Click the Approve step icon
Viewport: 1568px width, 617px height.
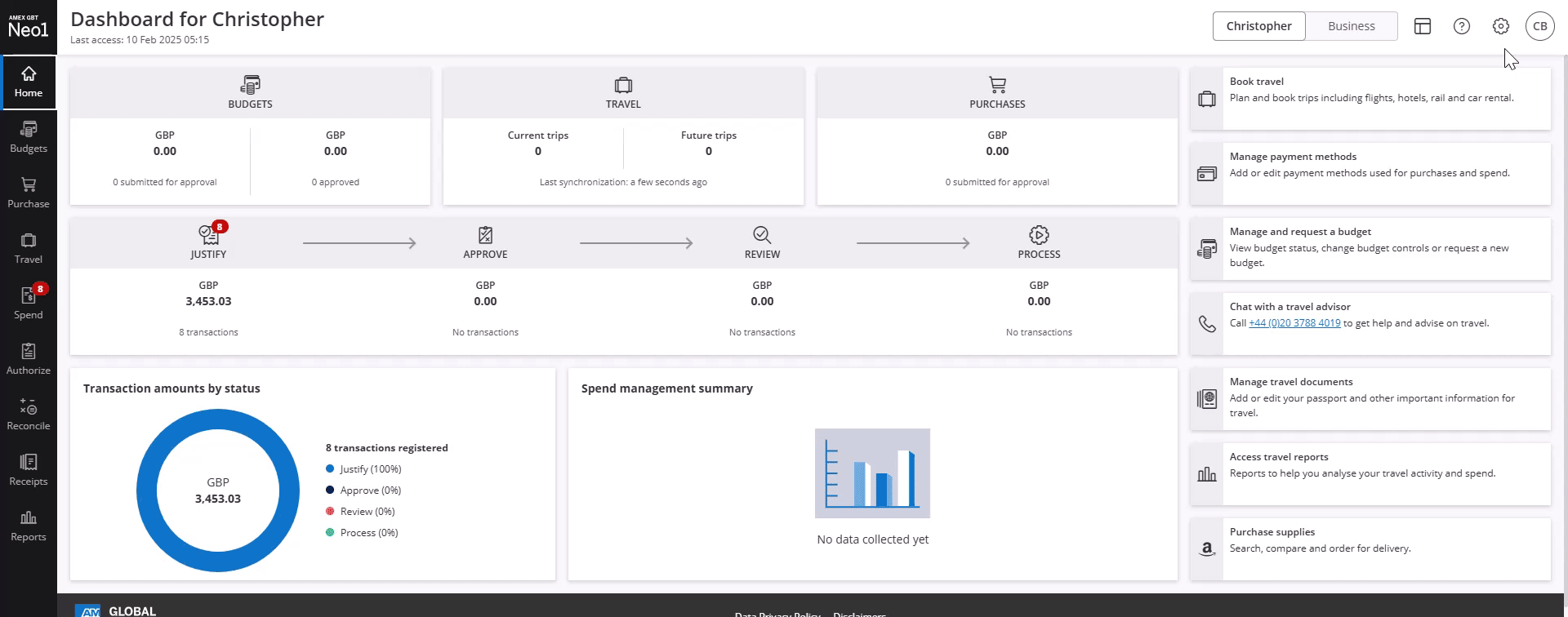[x=485, y=235]
